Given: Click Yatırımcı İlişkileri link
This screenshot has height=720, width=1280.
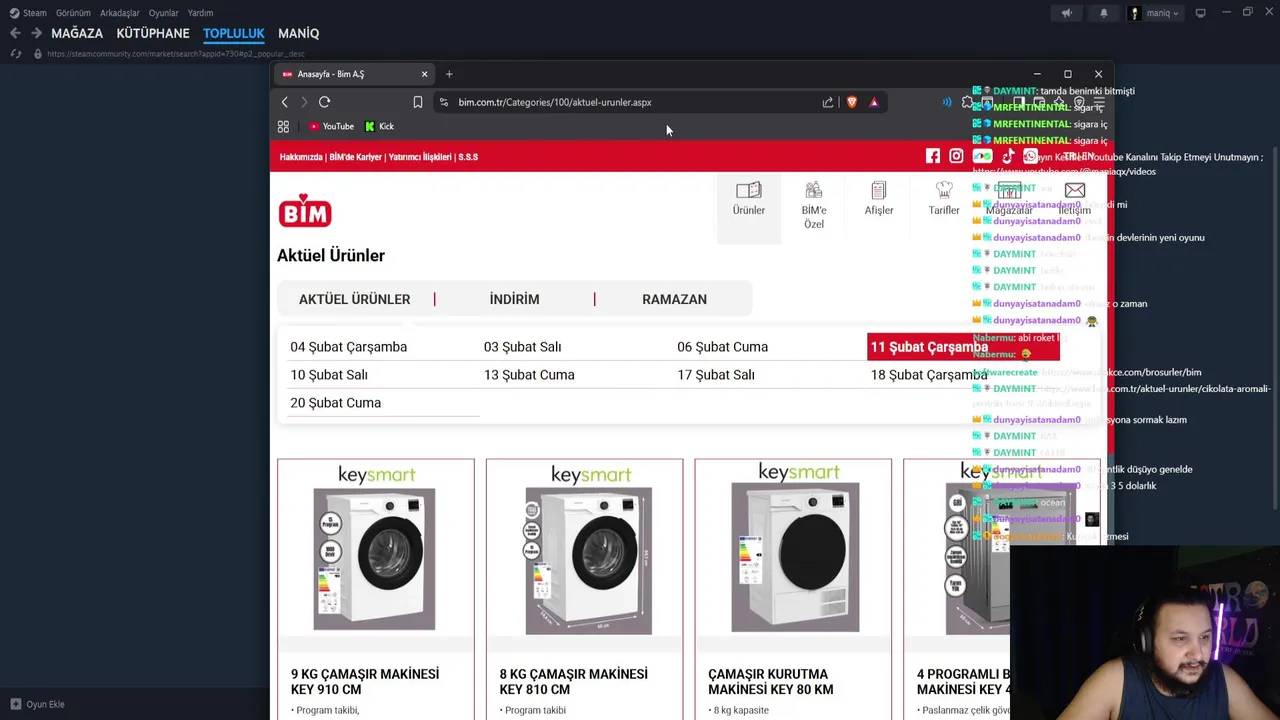Looking at the screenshot, I should 420,157.
